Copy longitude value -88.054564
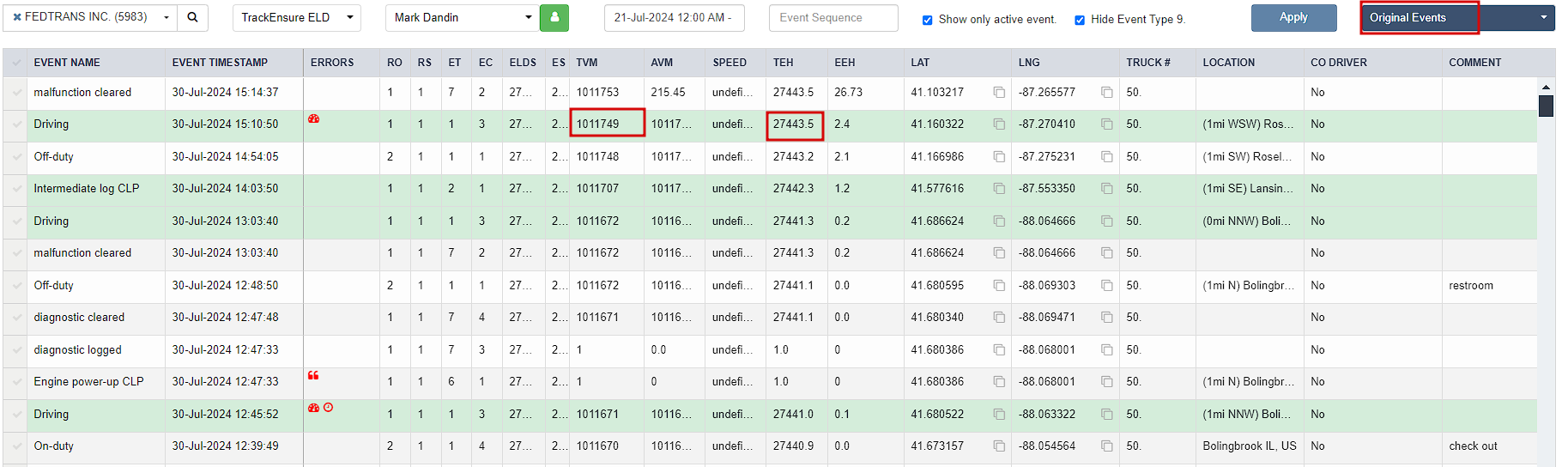 coord(1107,446)
